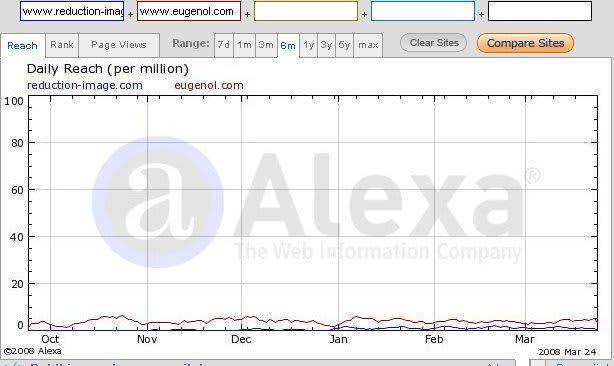Viewport: 614px width, 366px height.
Task: Set range to 7d
Action: 224,45
